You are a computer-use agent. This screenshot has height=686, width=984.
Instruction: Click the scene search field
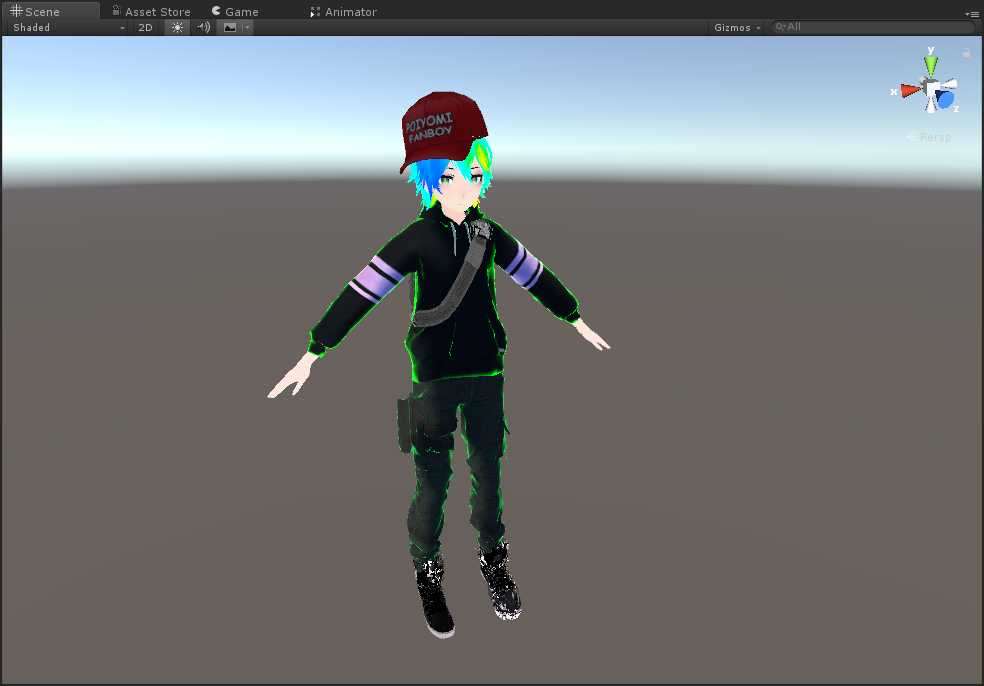pyautogui.click(x=873, y=27)
